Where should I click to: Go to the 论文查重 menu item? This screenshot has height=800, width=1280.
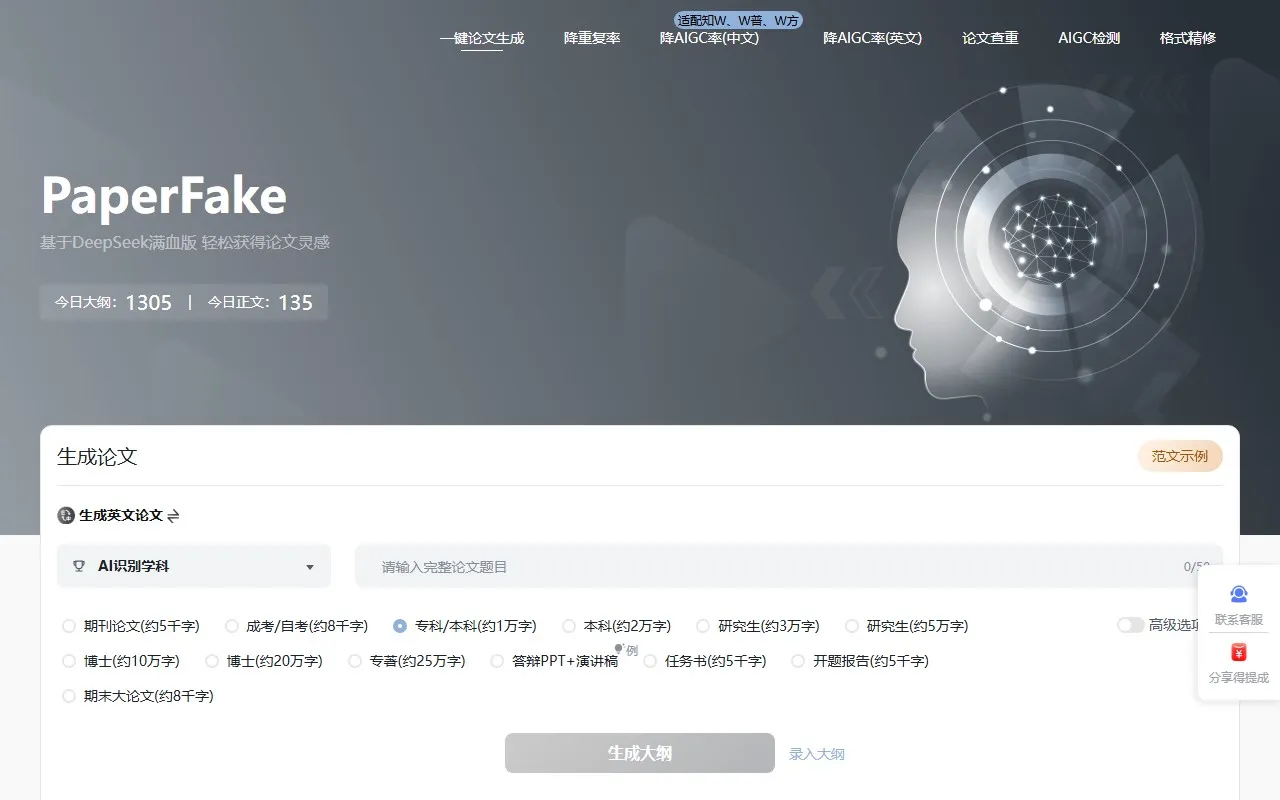[x=990, y=38]
